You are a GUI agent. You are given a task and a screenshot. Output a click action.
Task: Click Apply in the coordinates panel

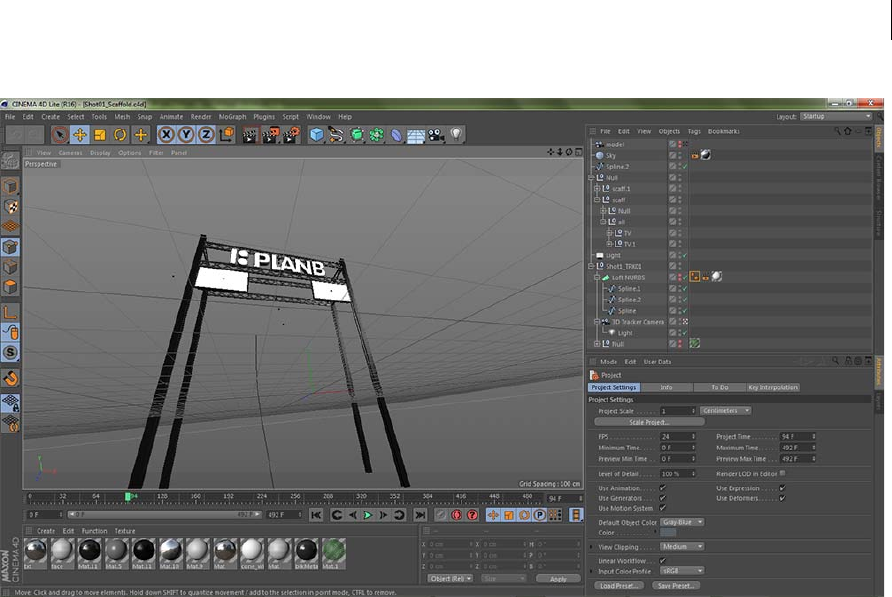[558, 579]
